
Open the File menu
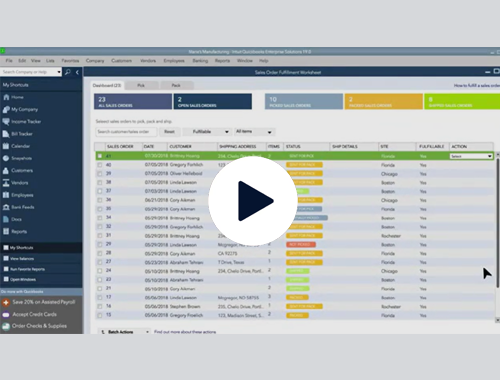[x=9, y=61]
